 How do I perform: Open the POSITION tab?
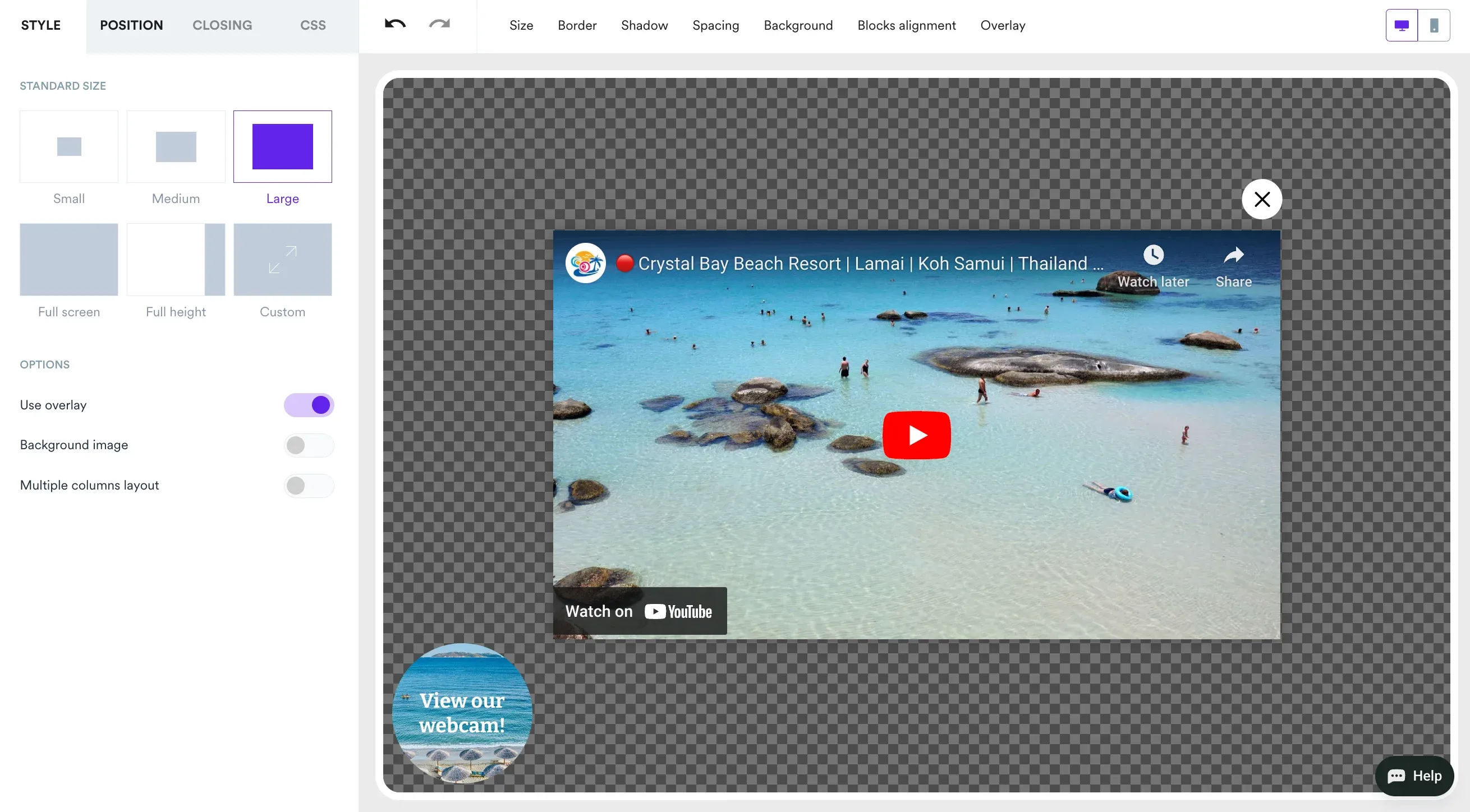[x=131, y=25]
